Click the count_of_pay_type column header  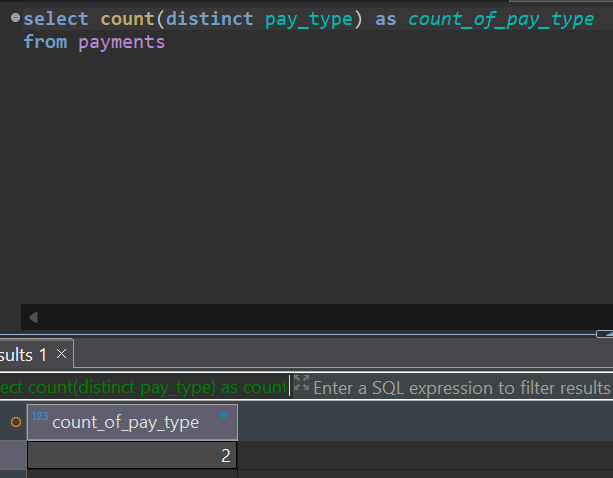click(132, 422)
